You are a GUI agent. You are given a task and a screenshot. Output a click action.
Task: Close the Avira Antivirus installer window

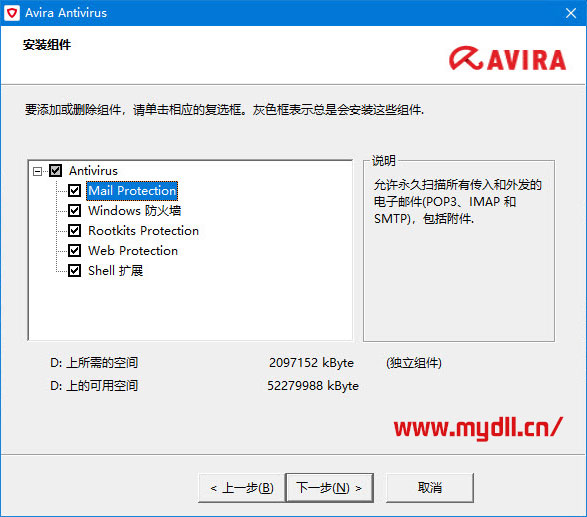571,13
